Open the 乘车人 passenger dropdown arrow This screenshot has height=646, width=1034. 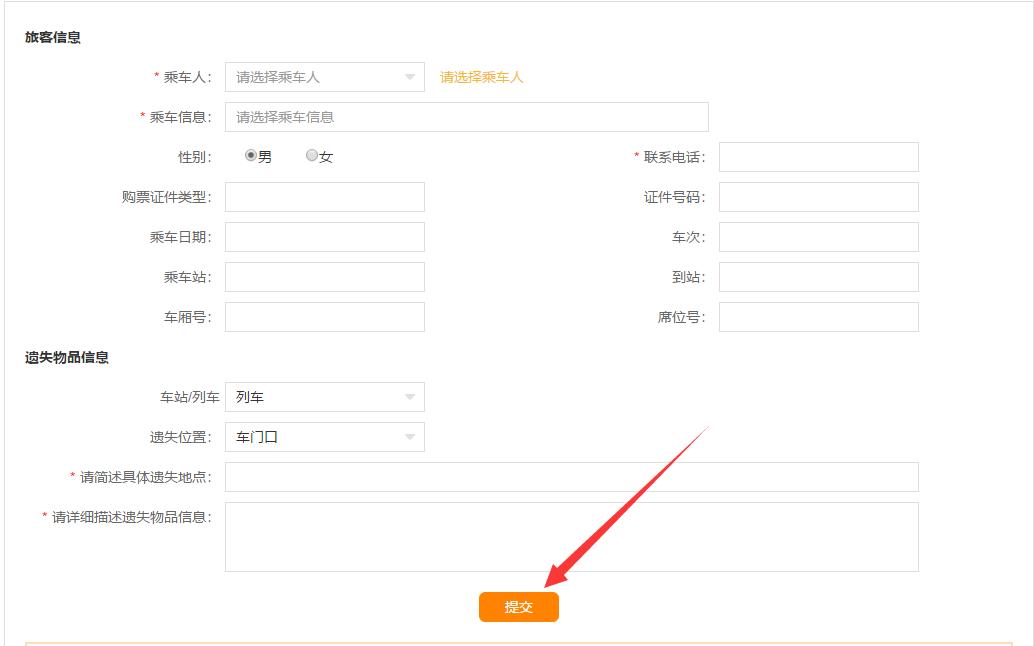click(x=409, y=77)
